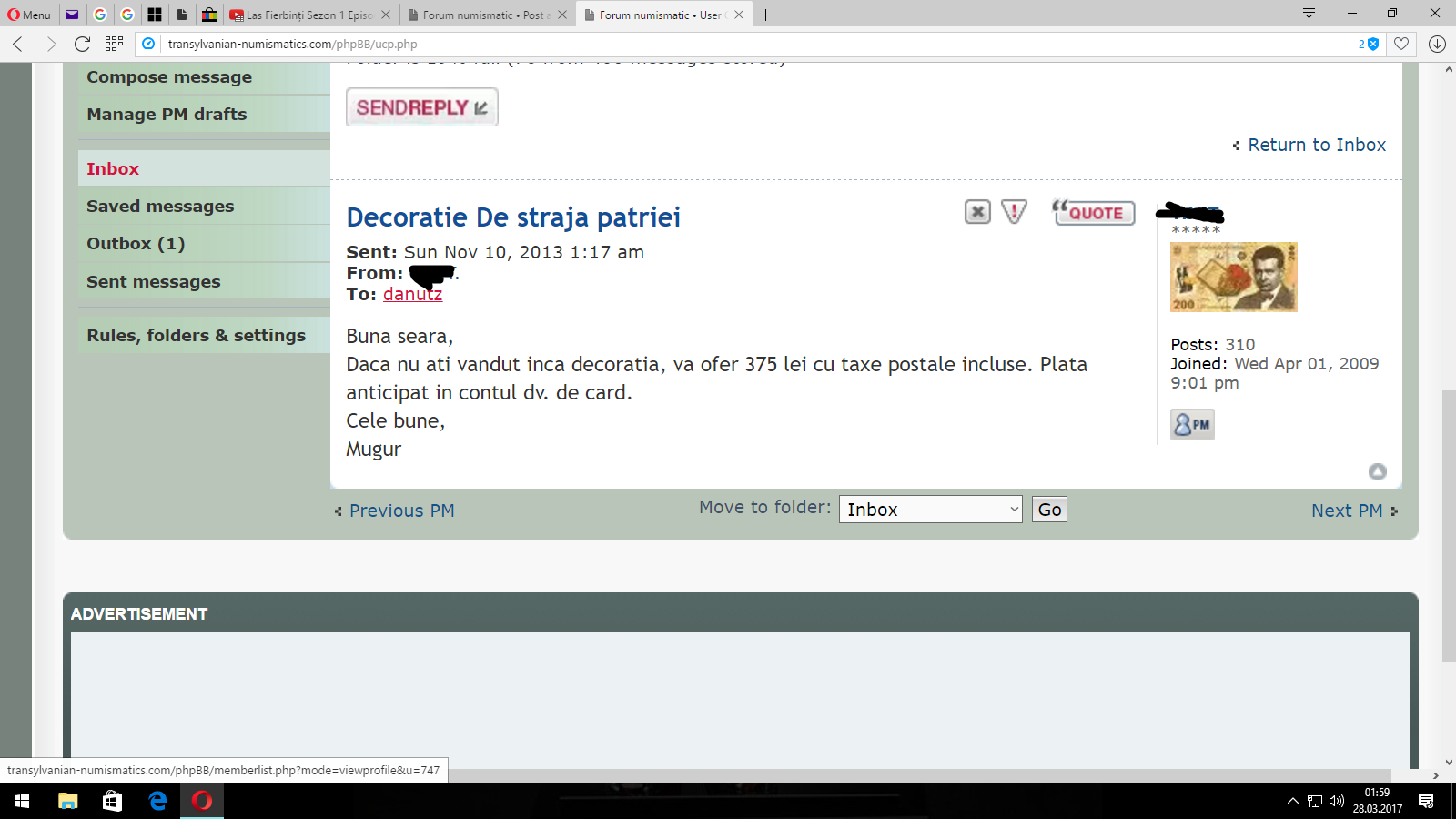Click the scroll-to-top arrow icon in message
The width and height of the screenshot is (1456, 819).
tap(1377, 471)
